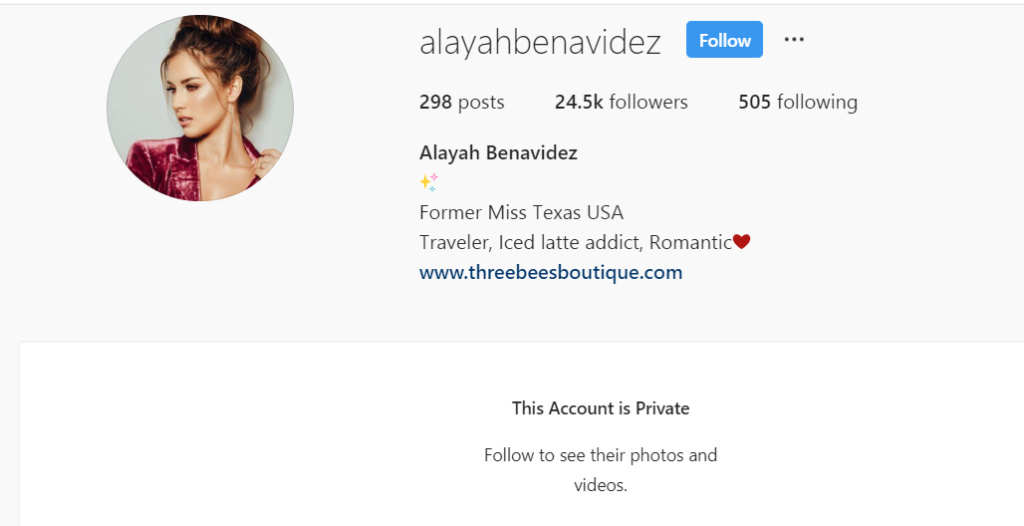Click the blue Follow button
Viewport: 1024px width, 526px height.
pos(724,39)
